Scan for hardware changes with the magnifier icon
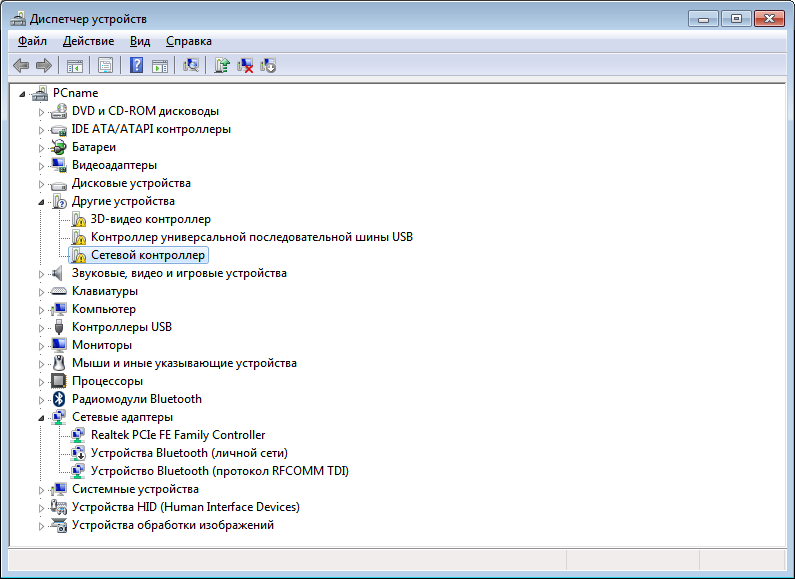The height and width of the screenshot is (579, 795). [x=191, y=65]
